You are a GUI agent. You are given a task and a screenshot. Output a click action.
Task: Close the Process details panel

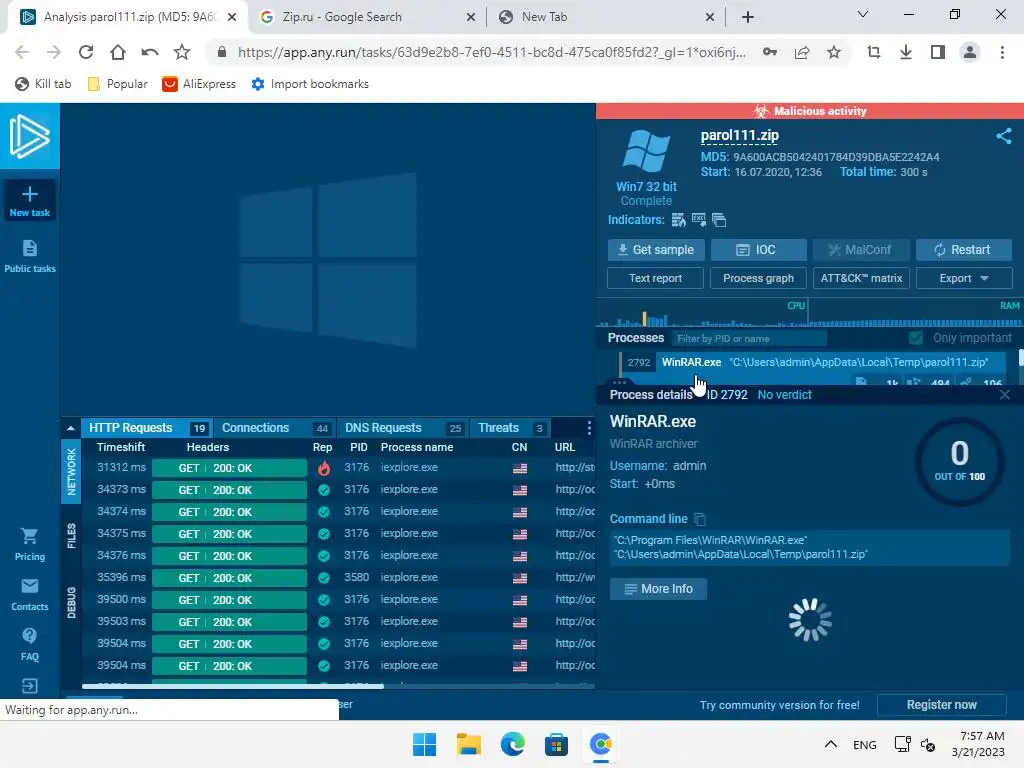click(x=1004, y=394)
